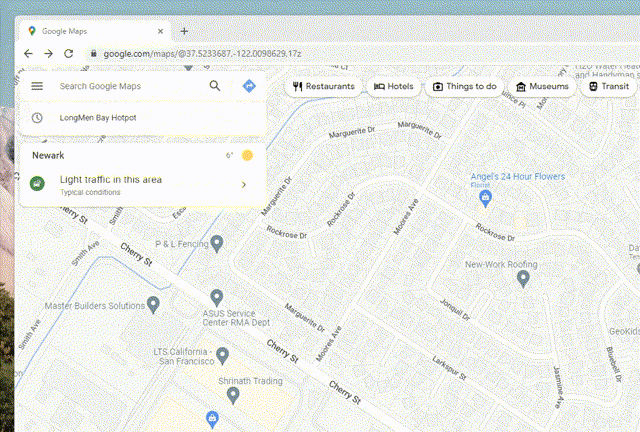Viewport: 640px width, 432px height.
Task: Click the Search Google Maps input field
Action: click(130, 86)
